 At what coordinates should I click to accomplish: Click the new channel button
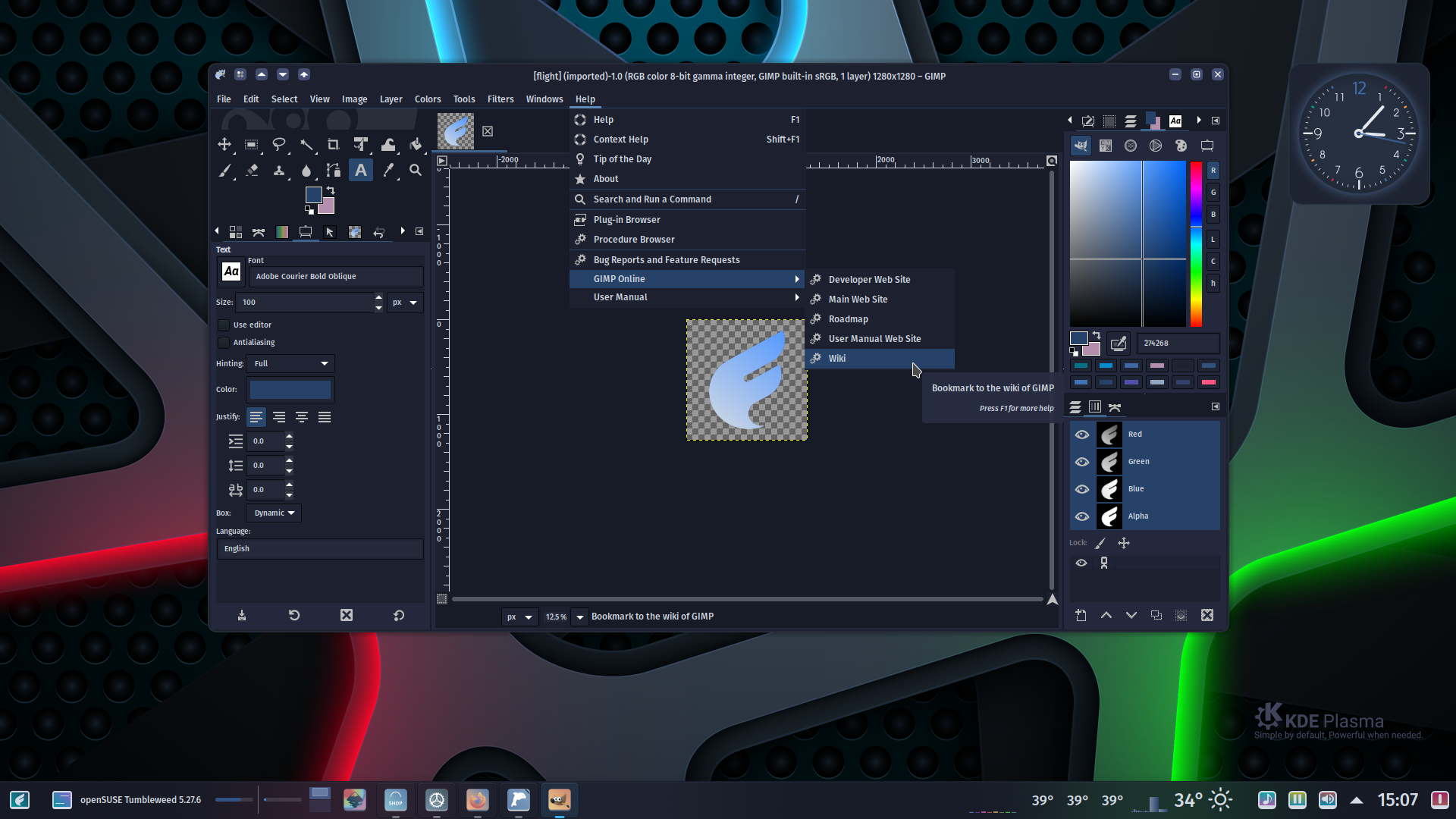tap(1081, 616)
